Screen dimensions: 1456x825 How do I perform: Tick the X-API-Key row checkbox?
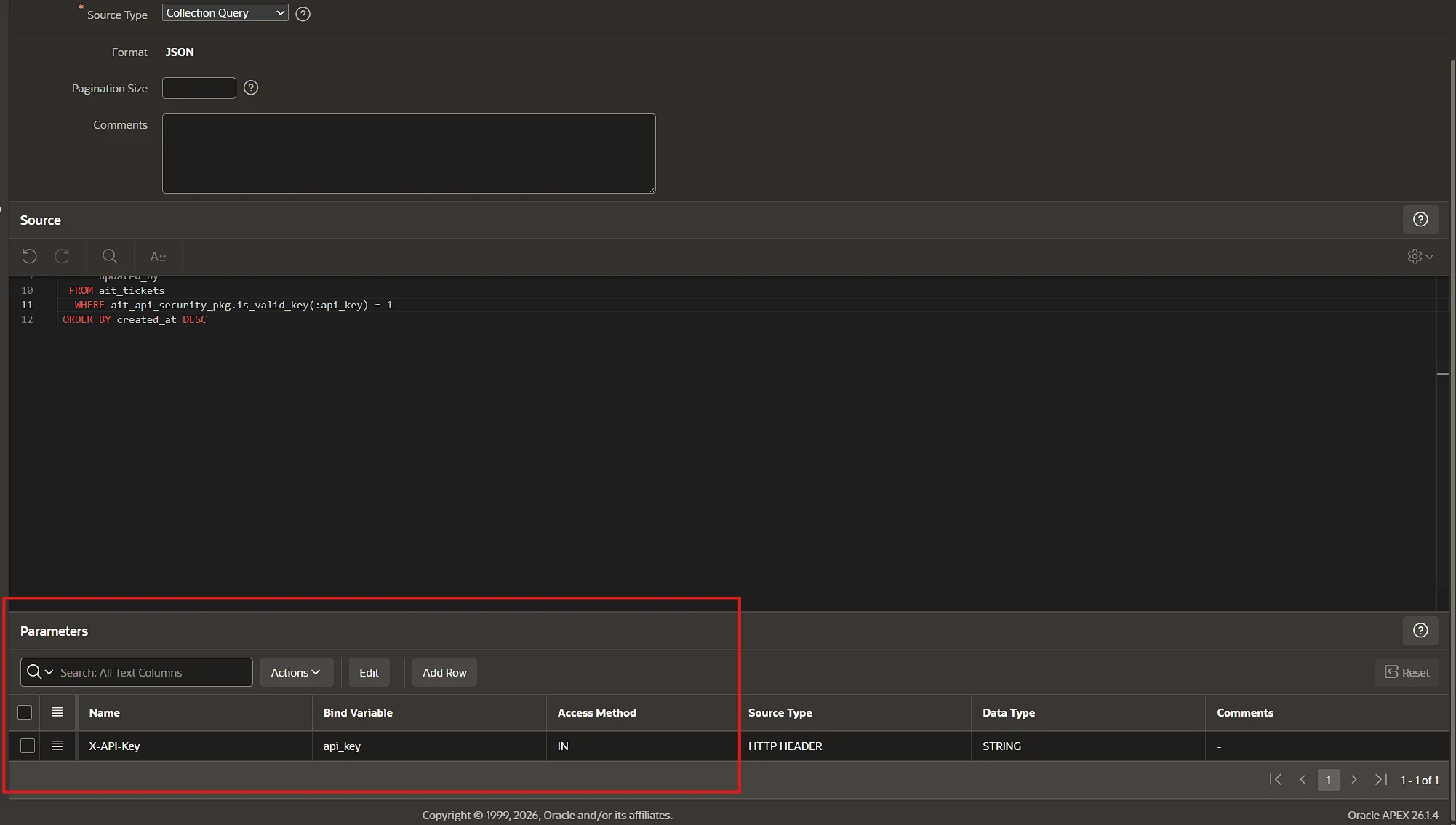[28, 746]
